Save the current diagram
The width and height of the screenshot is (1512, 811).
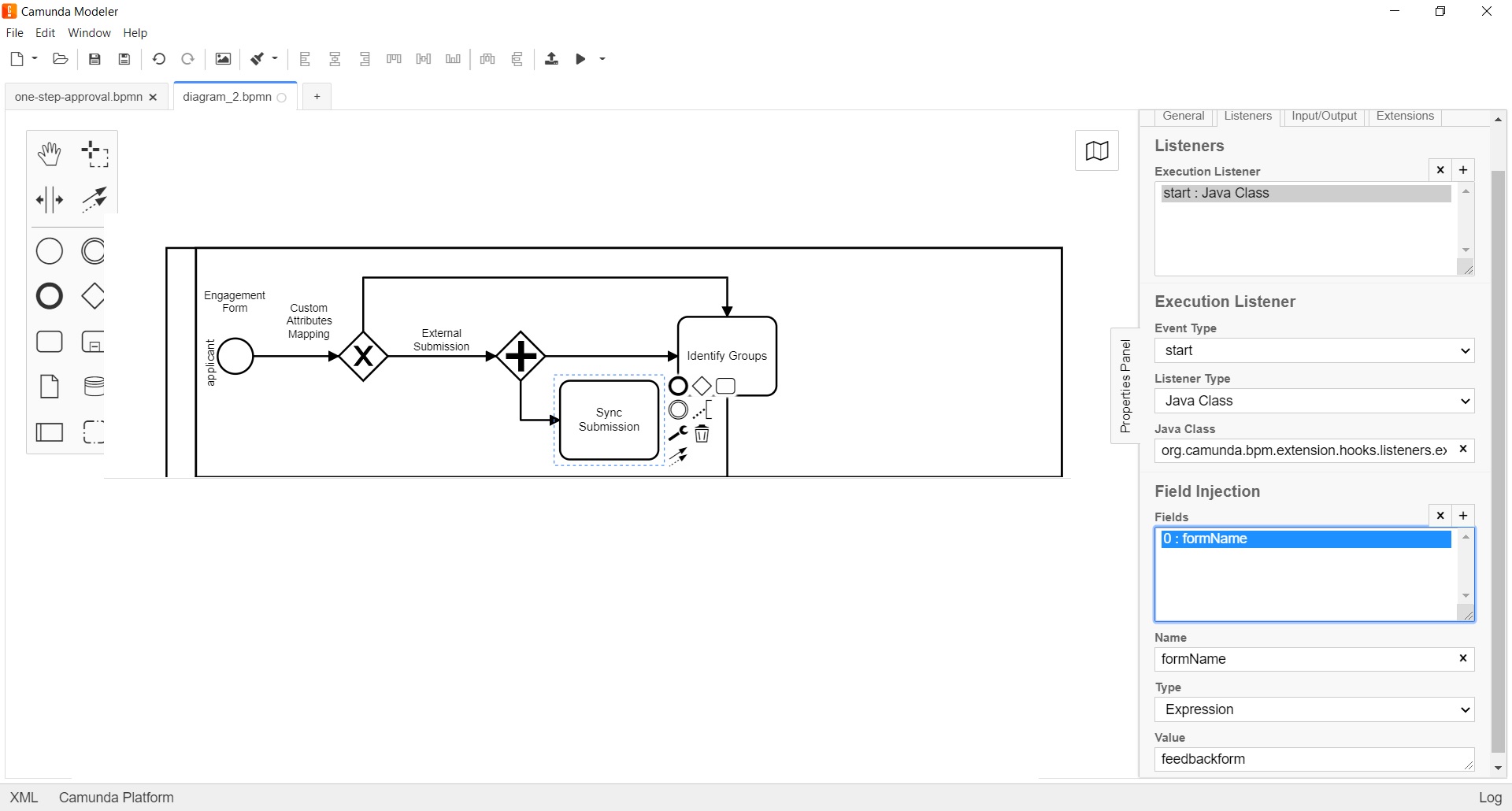pyautogui.click(x=94, y=59)
